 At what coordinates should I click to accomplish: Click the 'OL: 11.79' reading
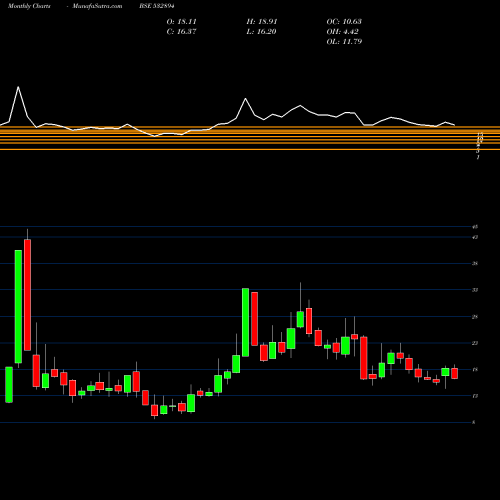tap(344, 42)
